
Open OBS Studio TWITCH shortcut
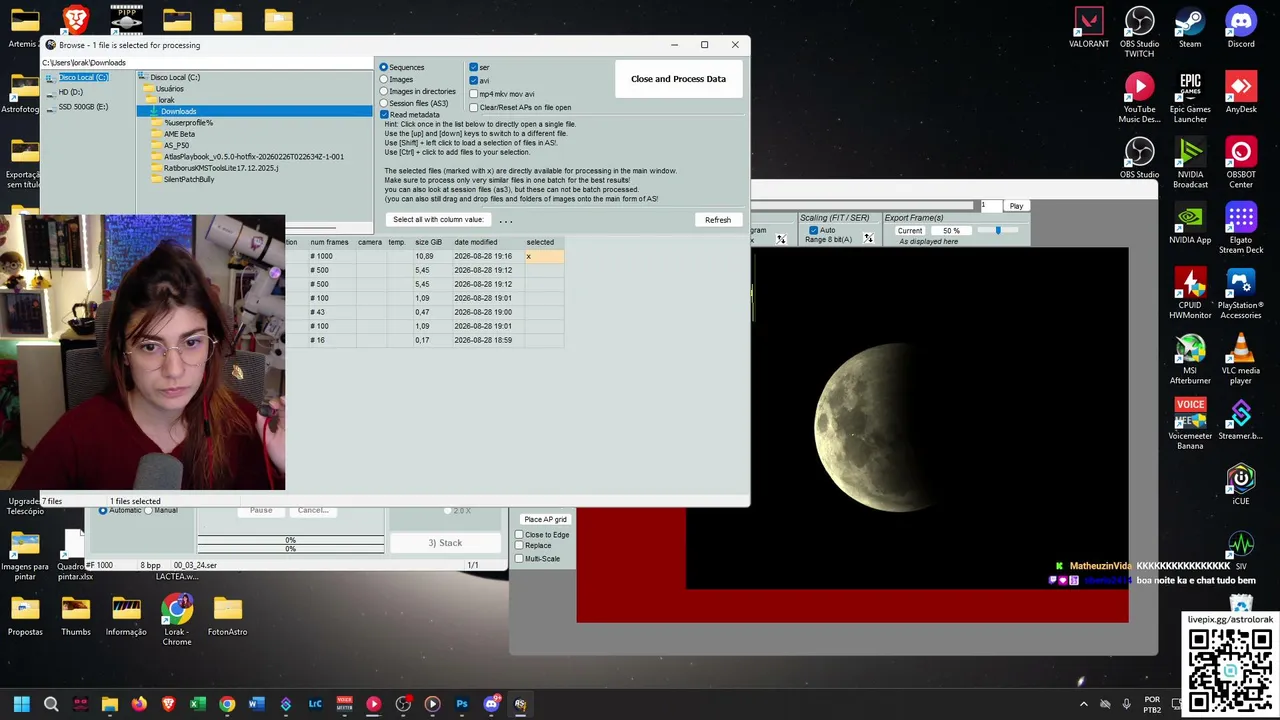point(1139,32)
